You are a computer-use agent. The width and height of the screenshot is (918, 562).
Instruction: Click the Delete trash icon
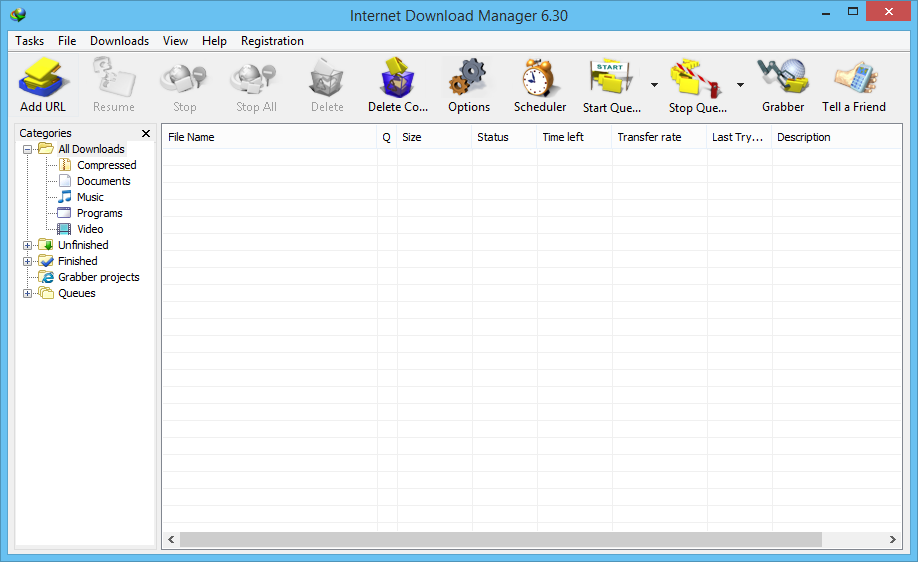(x=326, y=78)
